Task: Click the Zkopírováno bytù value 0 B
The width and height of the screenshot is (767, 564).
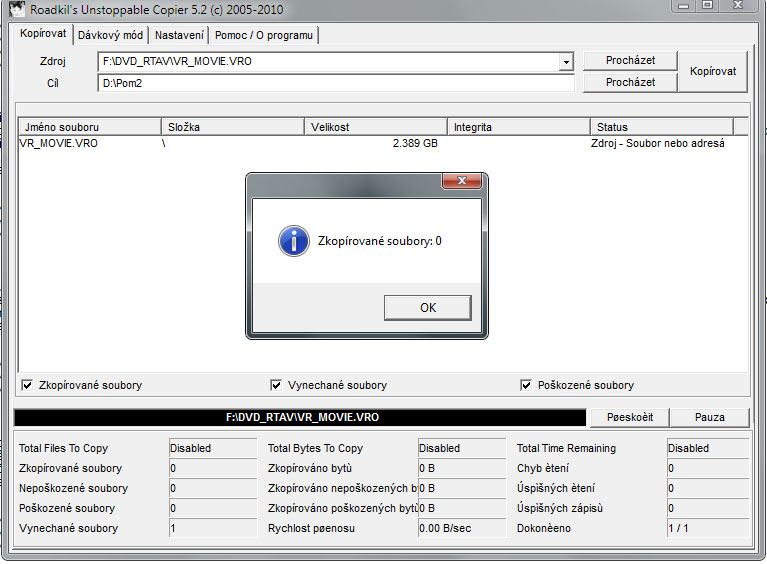Action: [x=461, y=468]
